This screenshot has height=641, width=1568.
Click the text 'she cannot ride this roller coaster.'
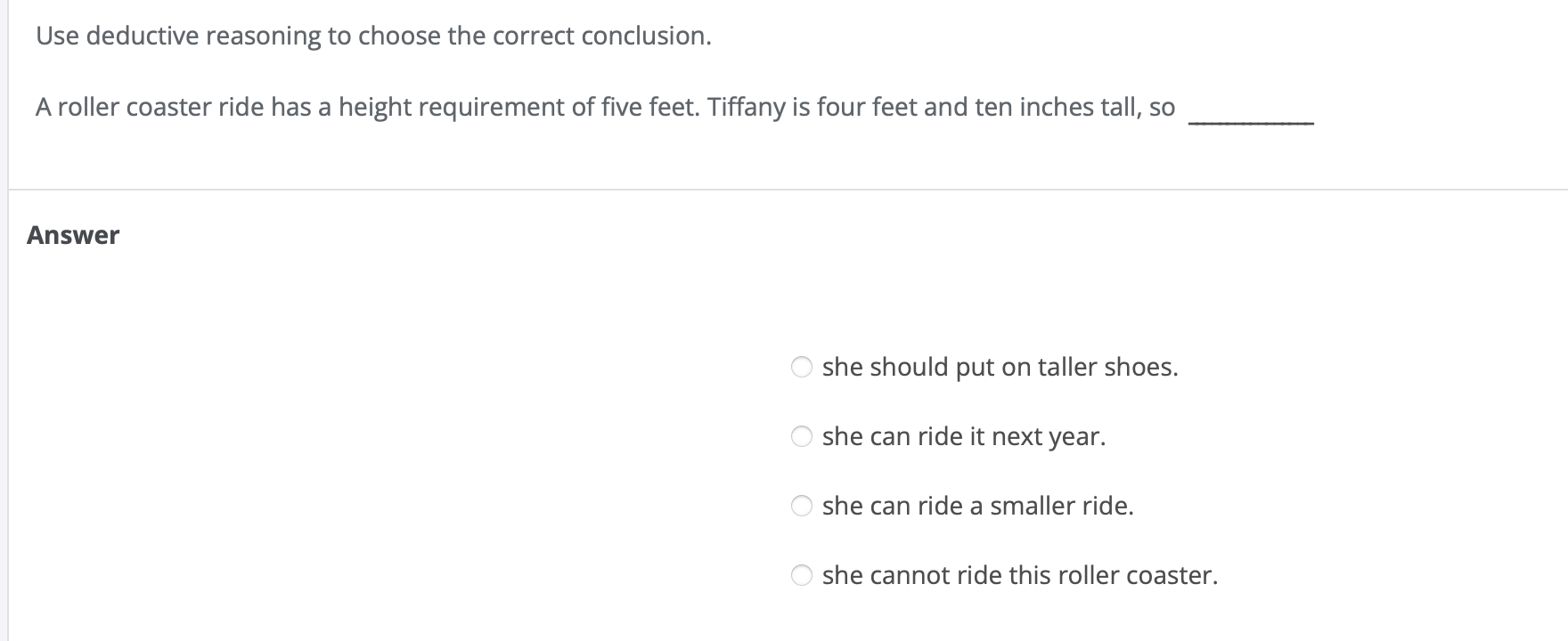(1023, 575)
